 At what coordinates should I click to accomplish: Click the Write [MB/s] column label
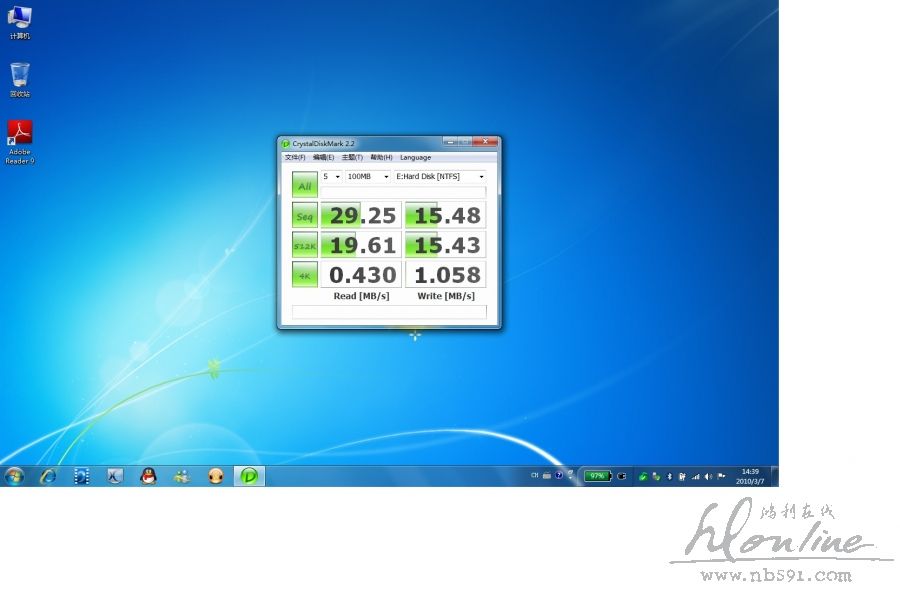tap(446, 296)
